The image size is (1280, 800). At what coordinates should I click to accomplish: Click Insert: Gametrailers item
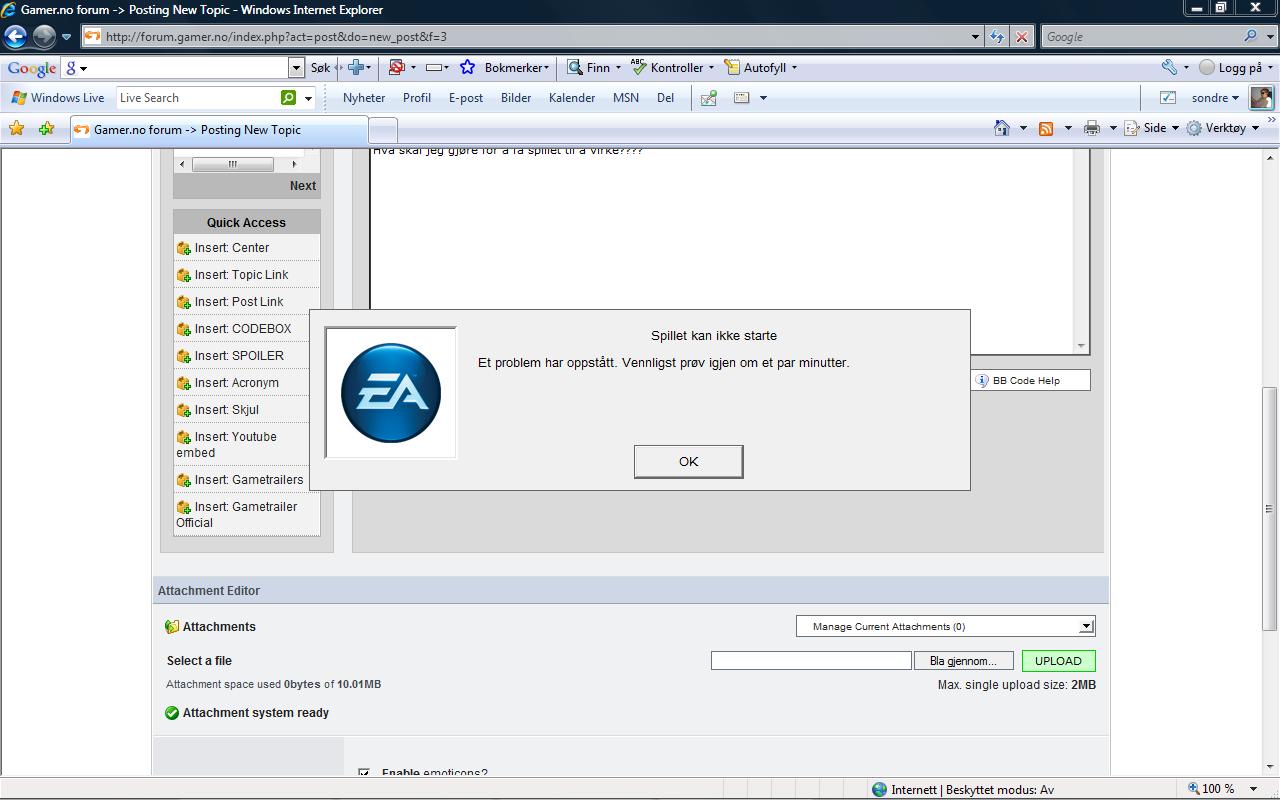(247, 480)
